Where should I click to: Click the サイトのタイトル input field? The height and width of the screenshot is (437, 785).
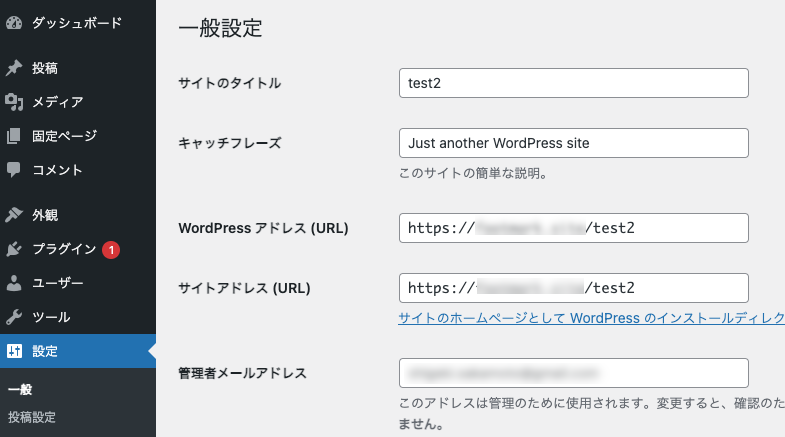click(573, 83)
